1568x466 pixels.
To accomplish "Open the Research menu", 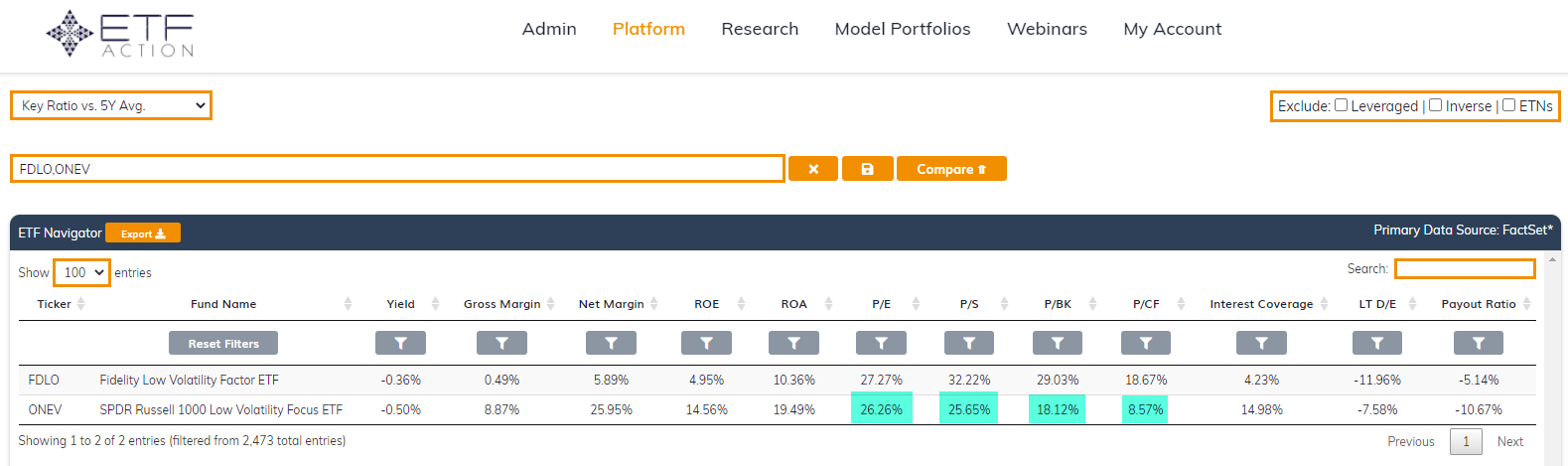I will point(760,29).
